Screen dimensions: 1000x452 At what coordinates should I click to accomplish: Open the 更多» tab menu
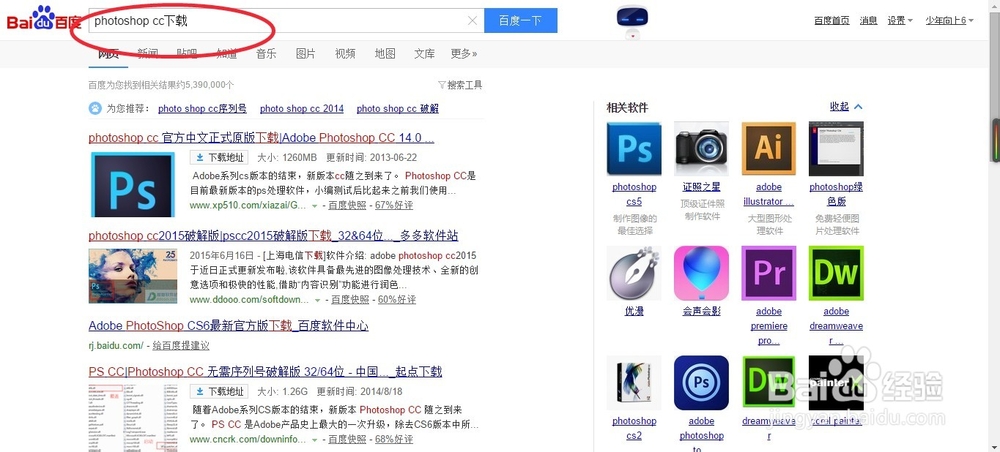pos(464,54)
